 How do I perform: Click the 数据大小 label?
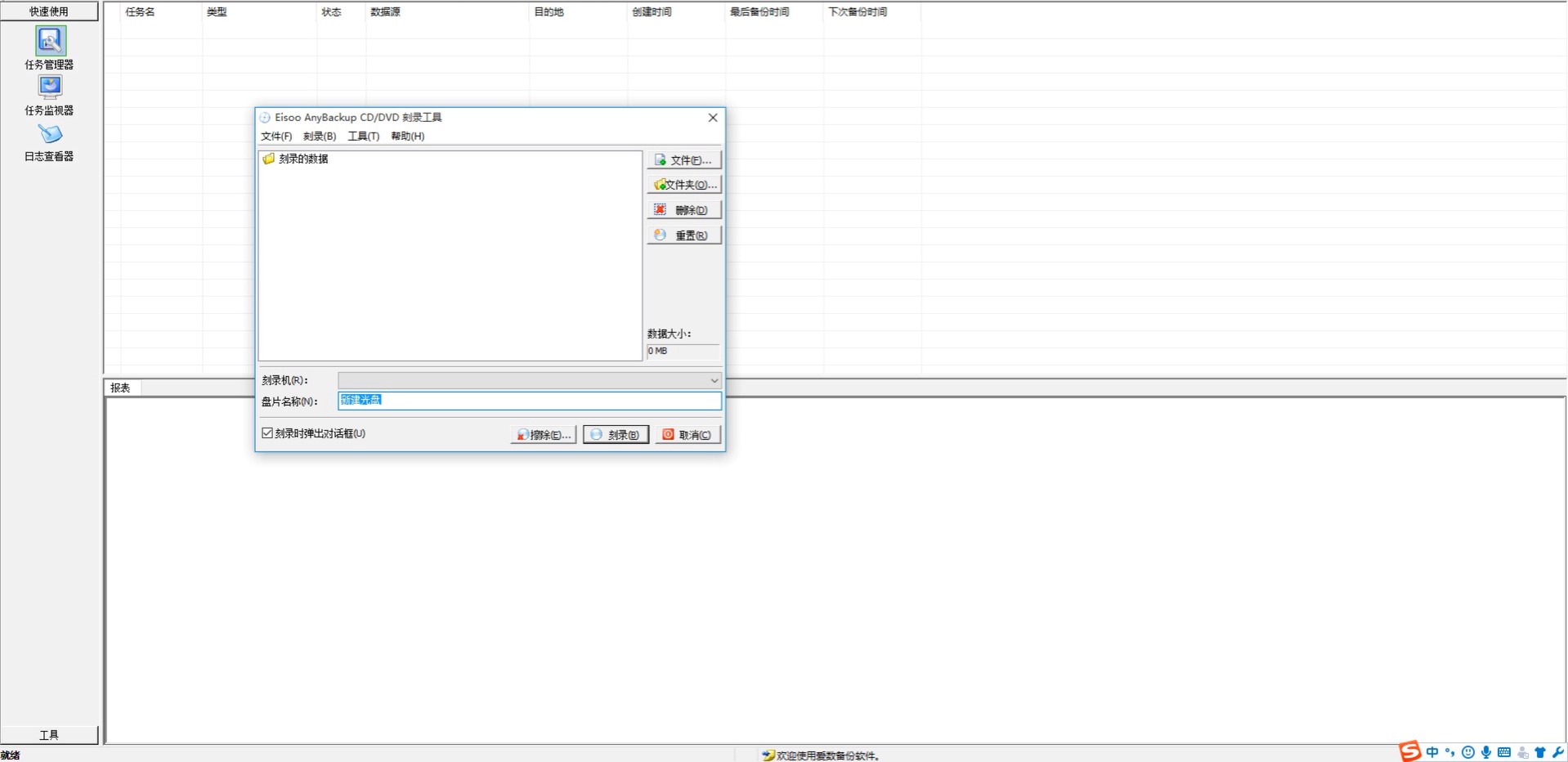point(669,334)
